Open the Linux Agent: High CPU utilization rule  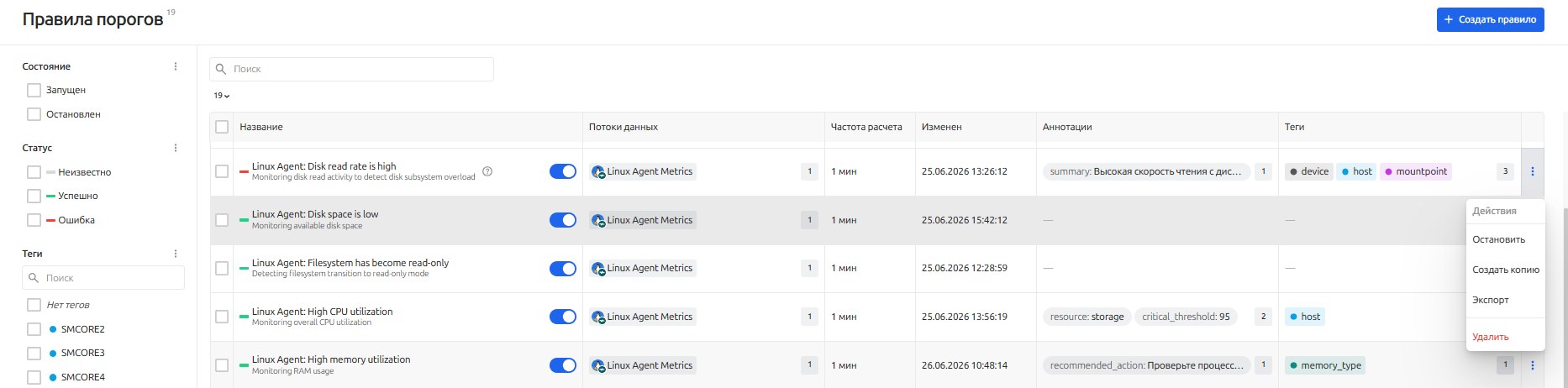click(322, 312)
